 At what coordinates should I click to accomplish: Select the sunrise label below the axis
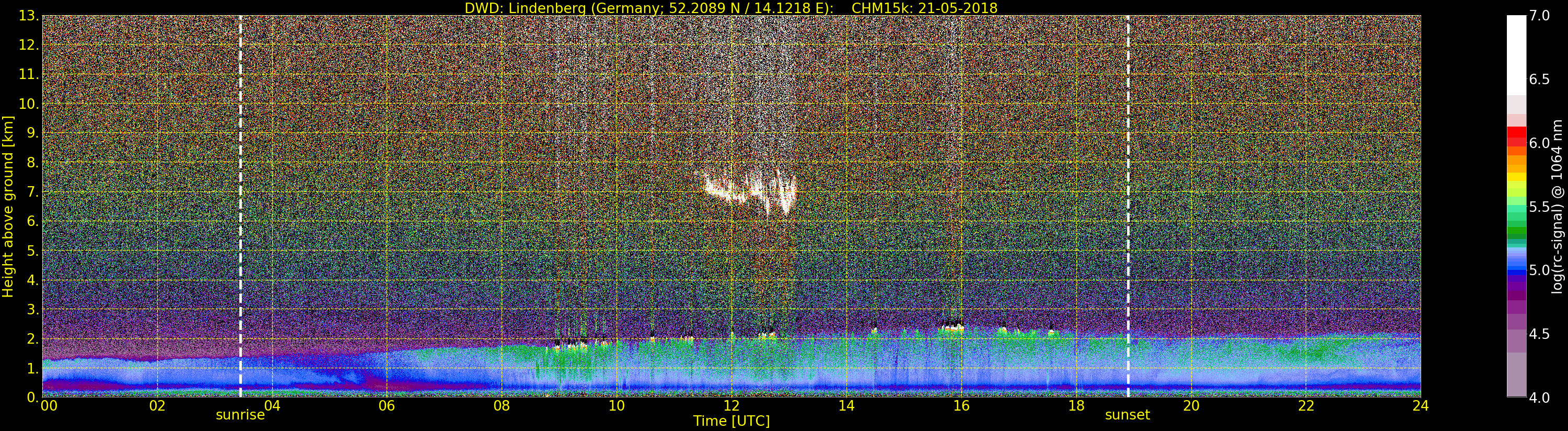tap(240, 415)
